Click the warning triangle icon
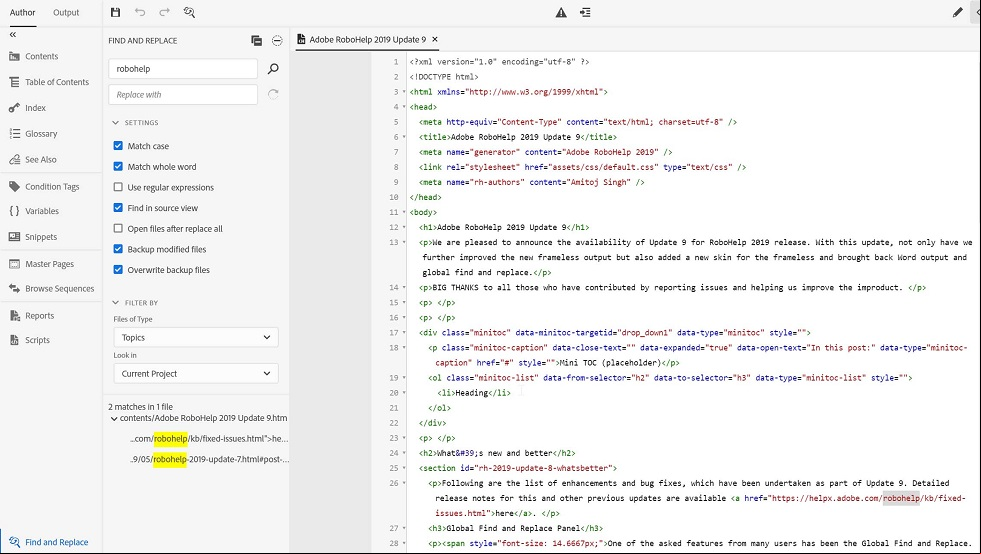 click(561, 13)
